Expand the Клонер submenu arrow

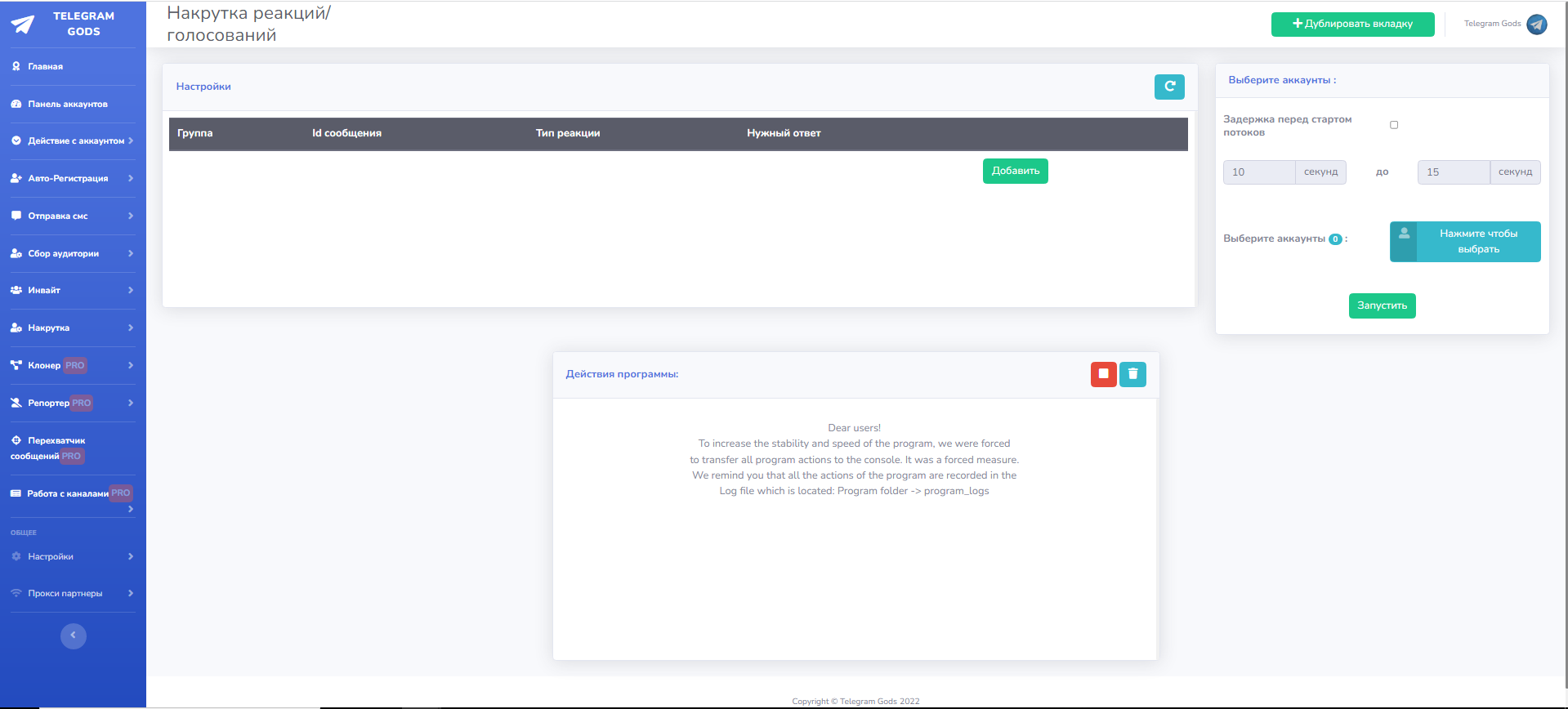131,365
